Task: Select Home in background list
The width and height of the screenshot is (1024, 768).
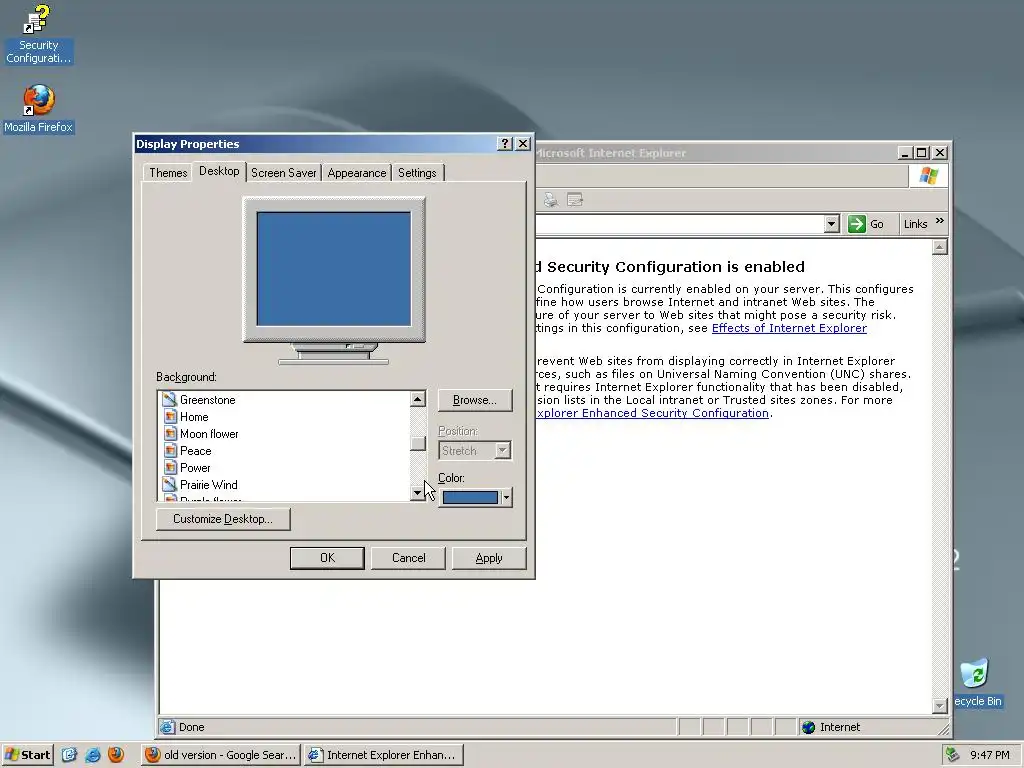Action: coord(194,416)
